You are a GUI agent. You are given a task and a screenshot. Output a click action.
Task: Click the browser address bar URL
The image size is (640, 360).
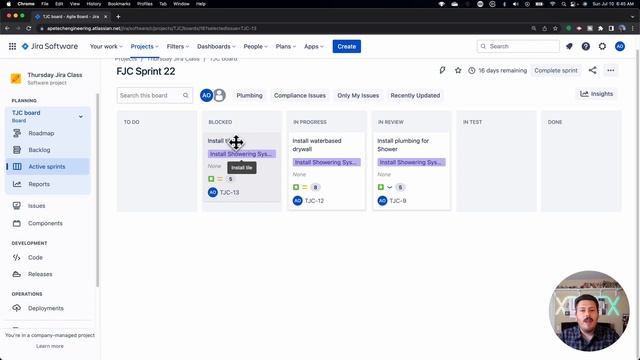pos(151,29)
